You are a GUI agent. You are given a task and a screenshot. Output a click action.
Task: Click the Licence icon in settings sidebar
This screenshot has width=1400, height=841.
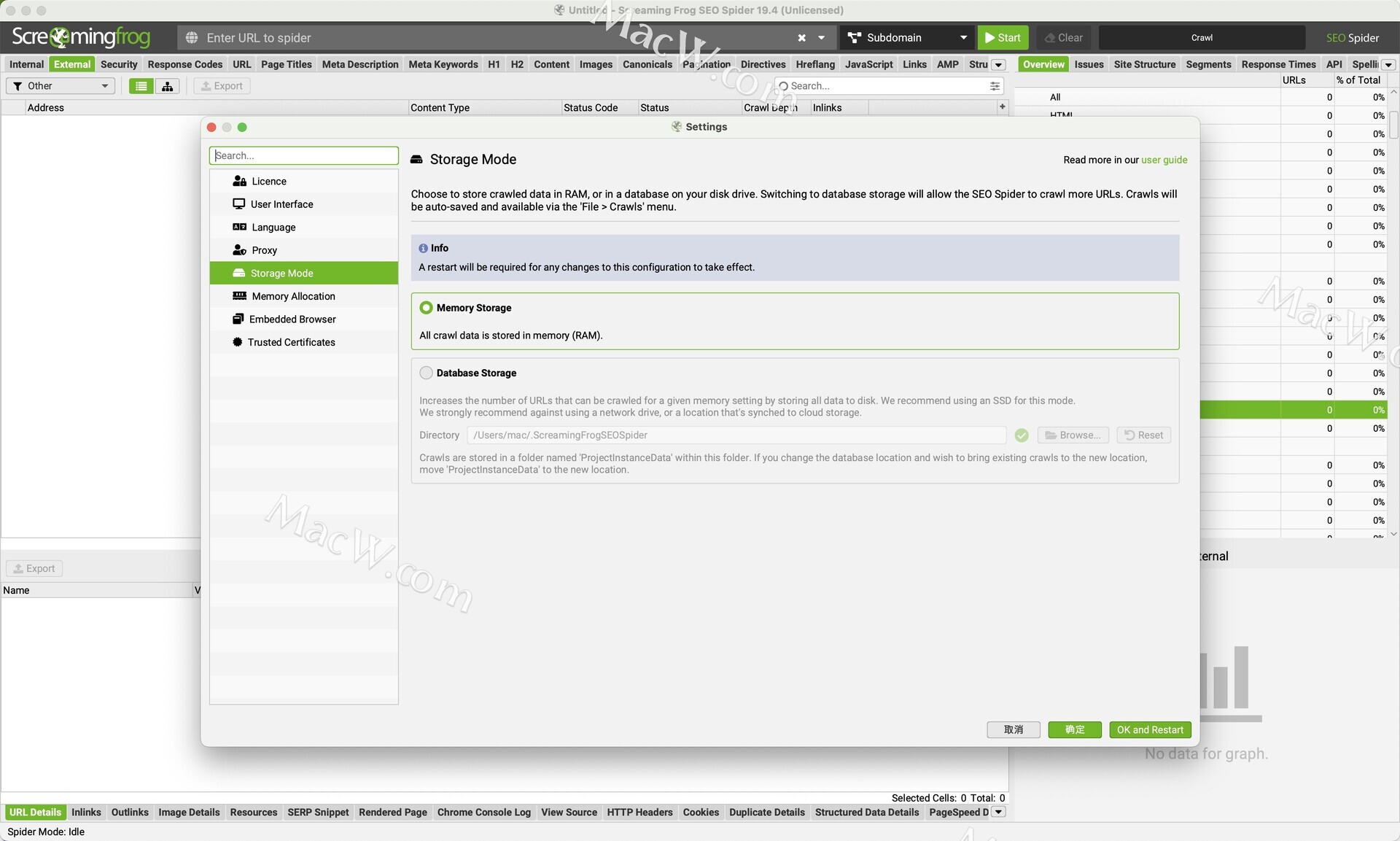[239, 181]
